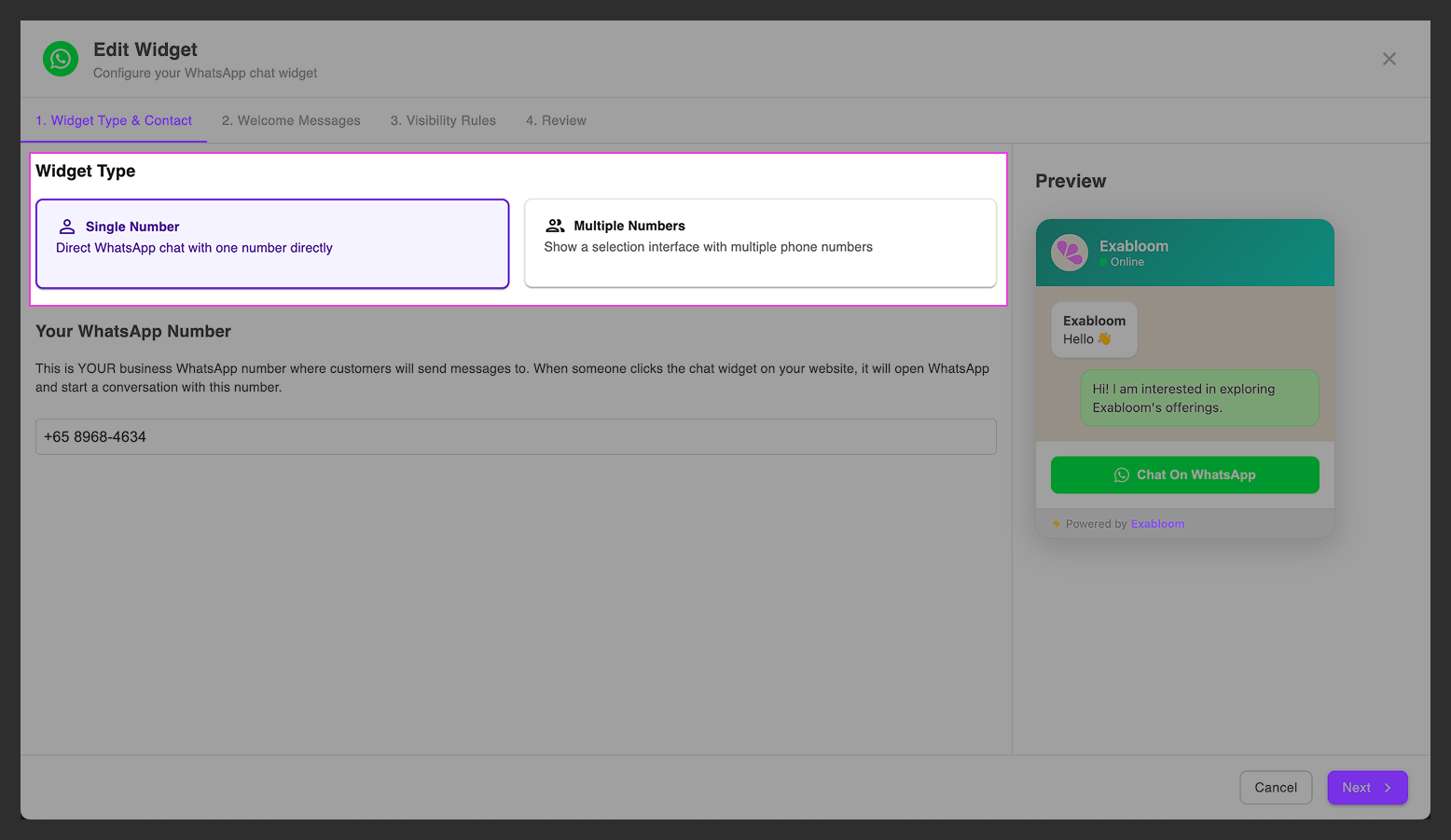Switch to the Welcome Messages tab
1451x840 pixels.
coord(291,120)
